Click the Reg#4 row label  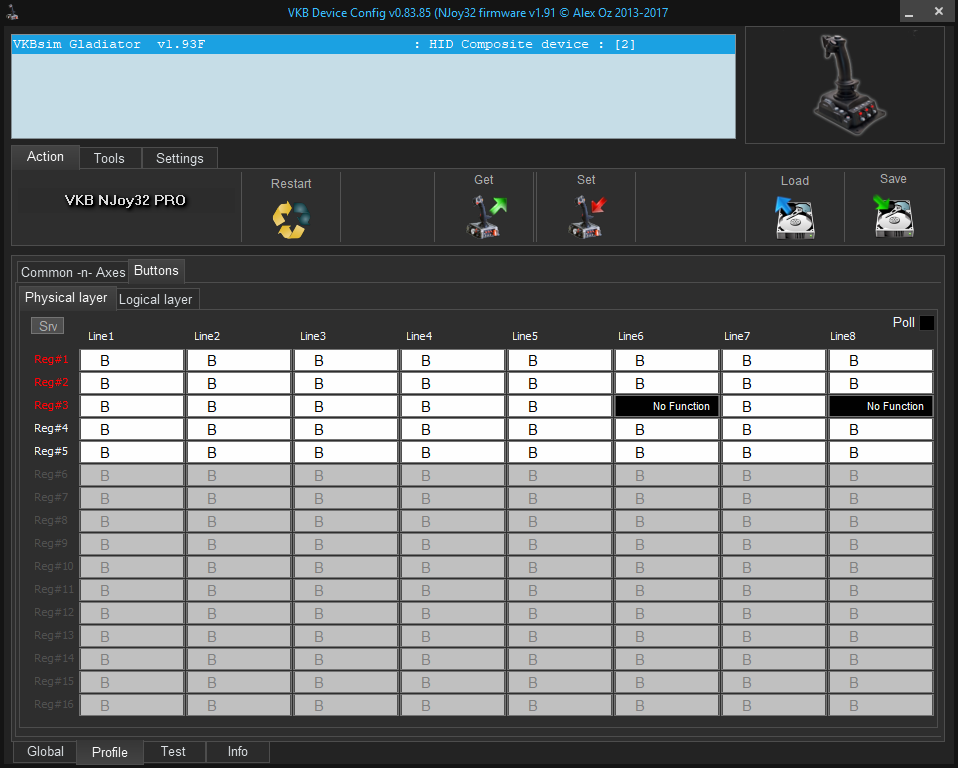pos(51,428)
